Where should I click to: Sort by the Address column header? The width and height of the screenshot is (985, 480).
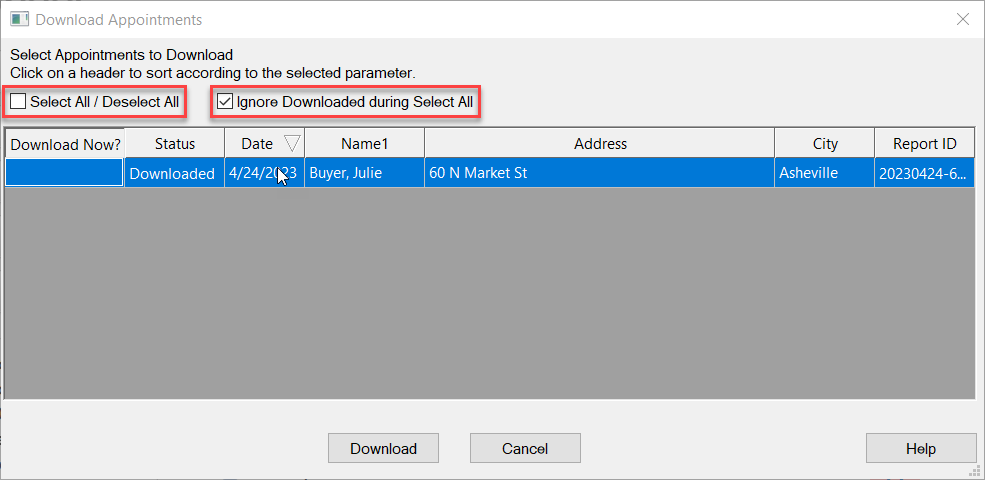coord(600,144)
